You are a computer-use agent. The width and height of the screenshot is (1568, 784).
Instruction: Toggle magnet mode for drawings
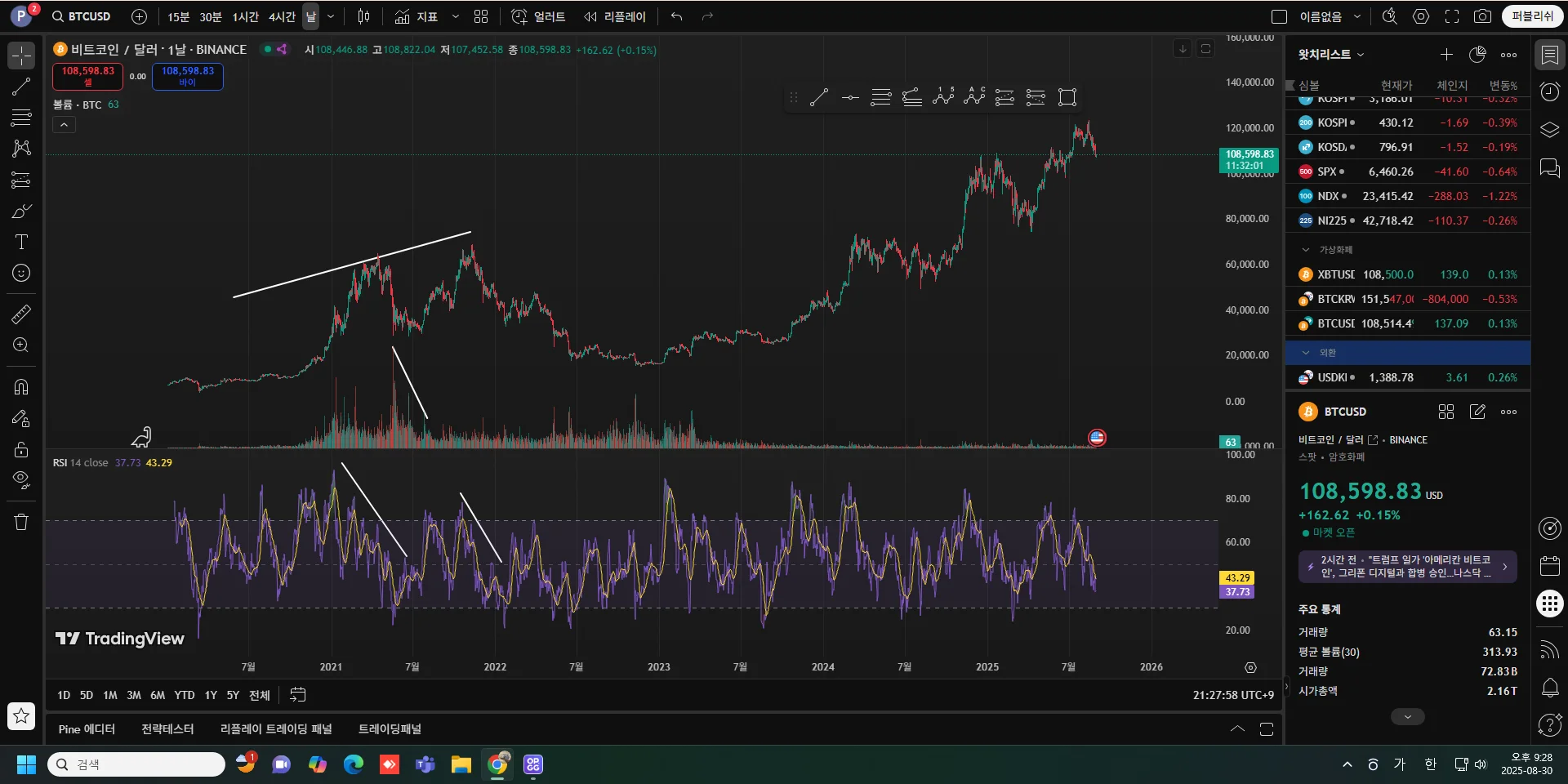click(21, 387)
